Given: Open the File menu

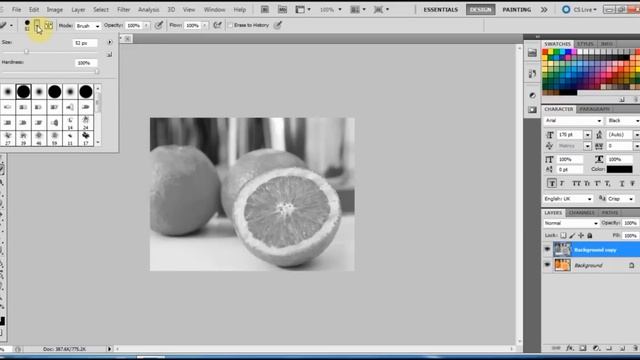Looking at the screenshot, I should click(16, 9).
